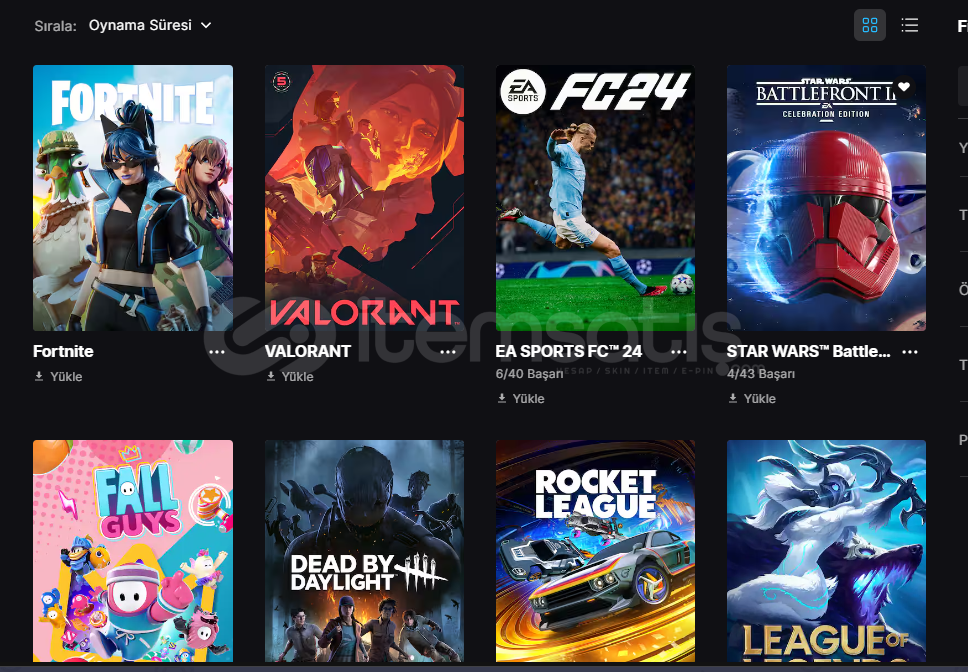Switch to list view layout
The width and height of the screenshot is (968, 672).
pyautogui.click(x=909, y=25)
